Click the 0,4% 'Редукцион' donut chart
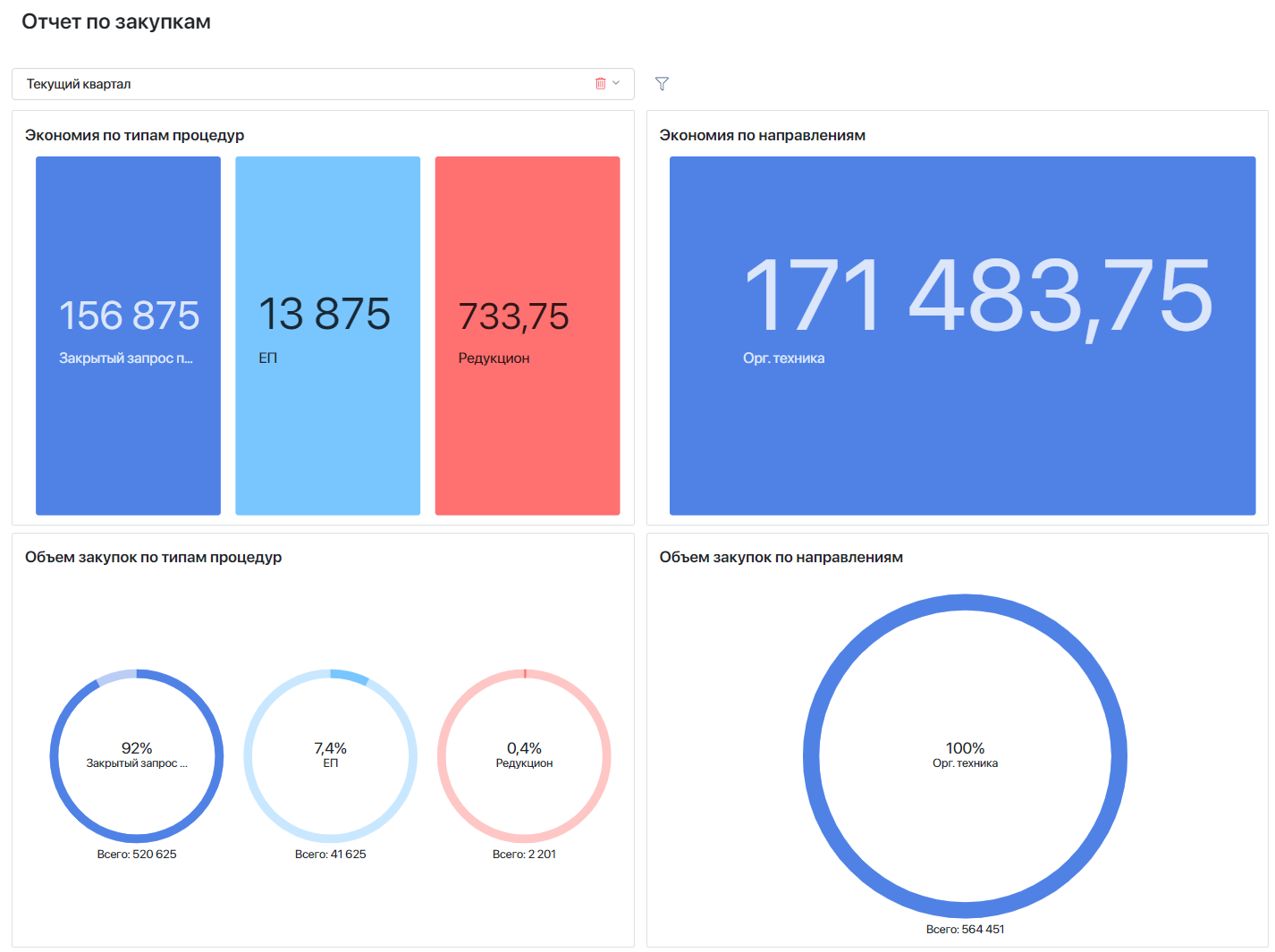 [x=524, y=755]
